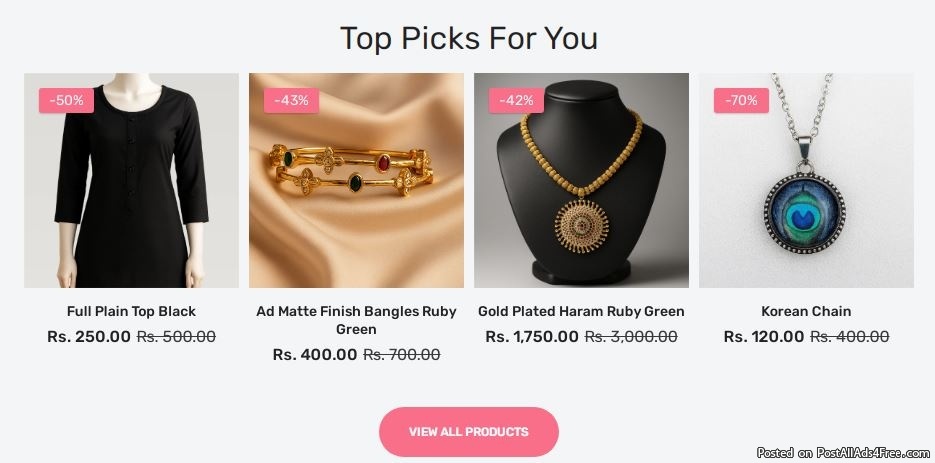Click the Rs. 400.00 bangles sale price
Screen dimensions: 935x463
coord(315,354)
